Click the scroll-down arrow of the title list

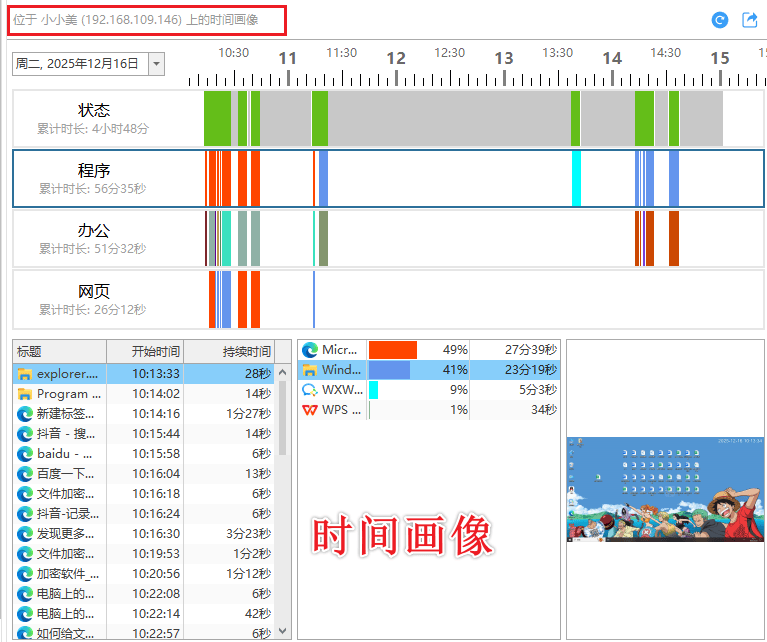[x=282, y=631]
